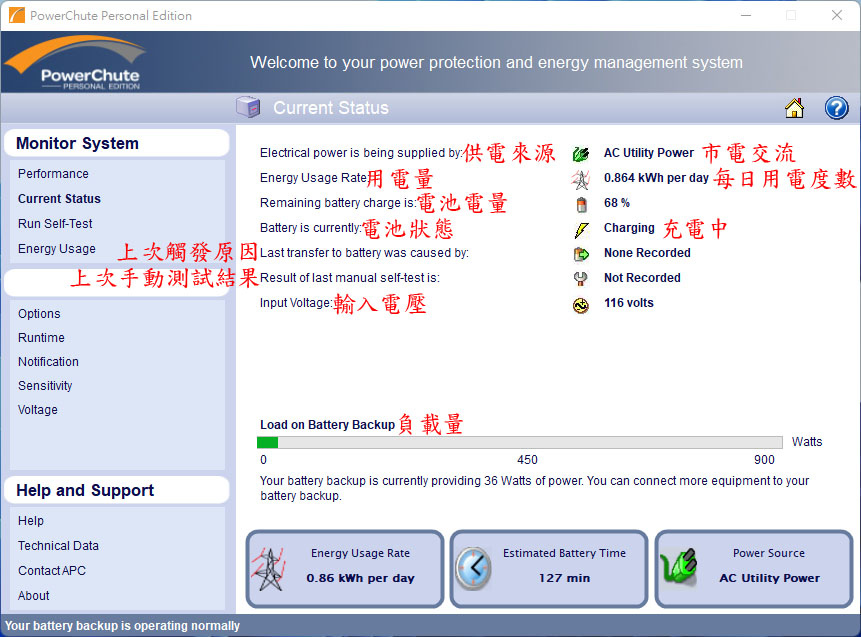
Task: Click the 'Not Recorded' self-test value
Action: coord(642,278)
